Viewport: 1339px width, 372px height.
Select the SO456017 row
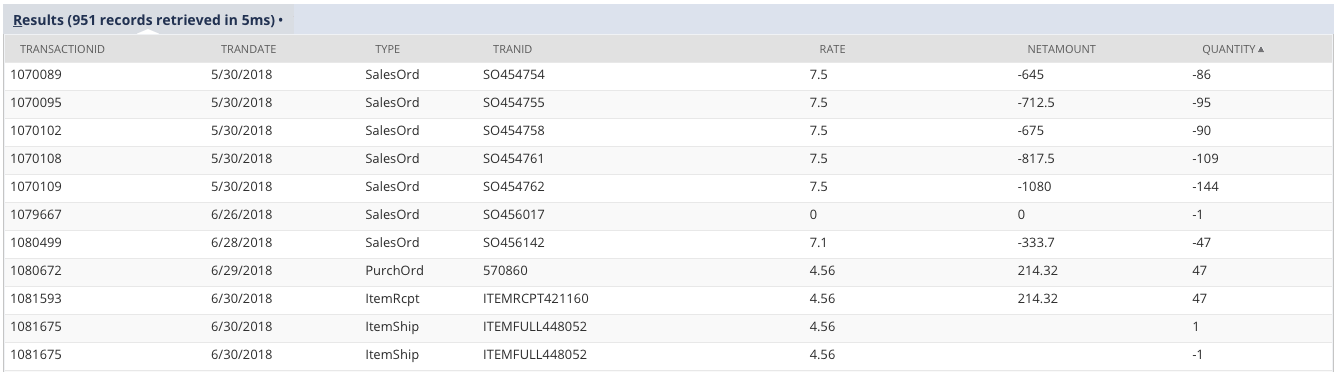click(x=669, y=215)
